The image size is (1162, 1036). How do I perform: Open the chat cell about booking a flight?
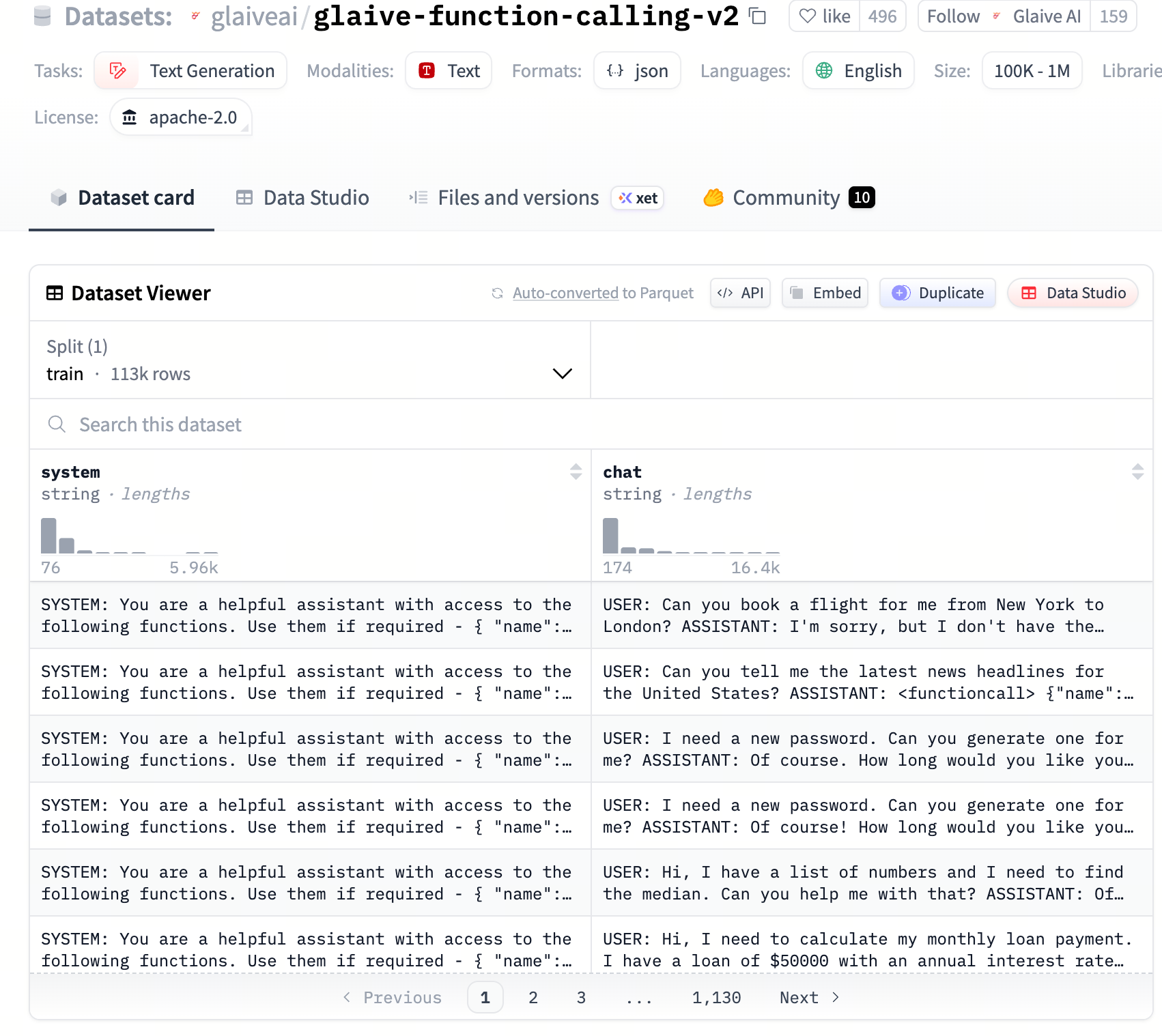pos(872,616)
